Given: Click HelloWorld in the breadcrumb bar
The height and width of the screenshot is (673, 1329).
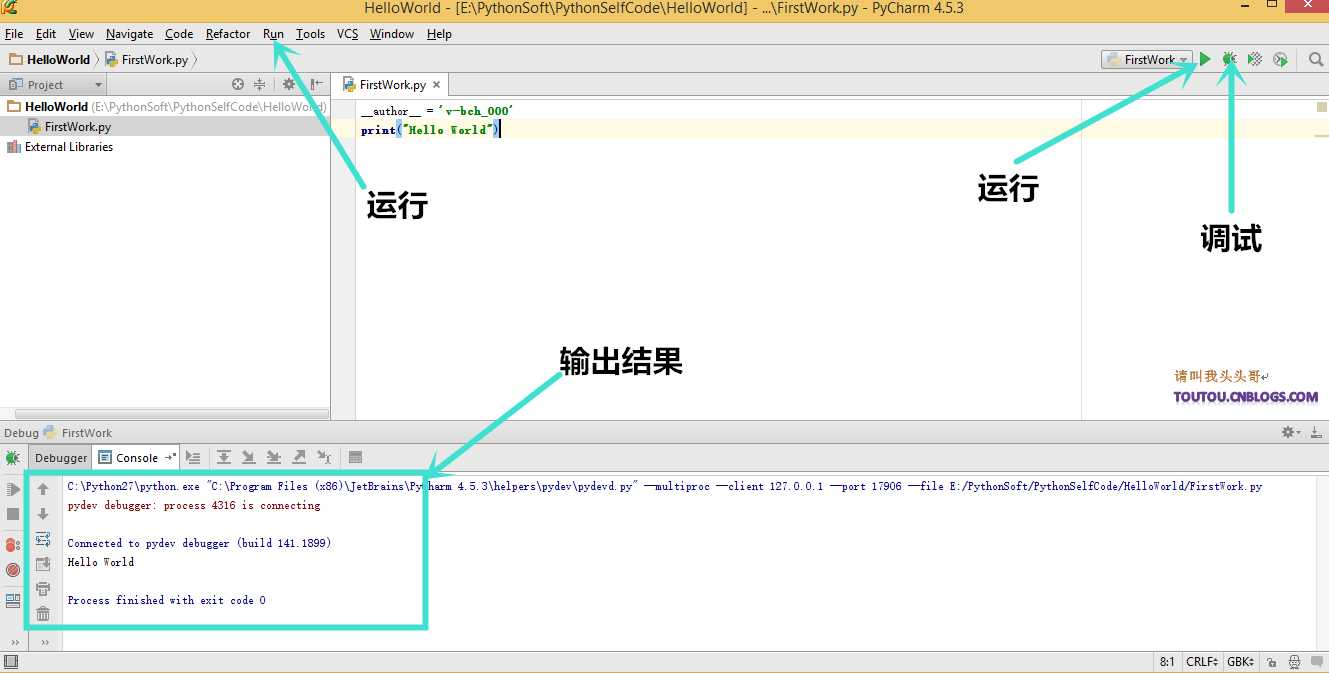Looking at the screenshot, I should 50,60.
